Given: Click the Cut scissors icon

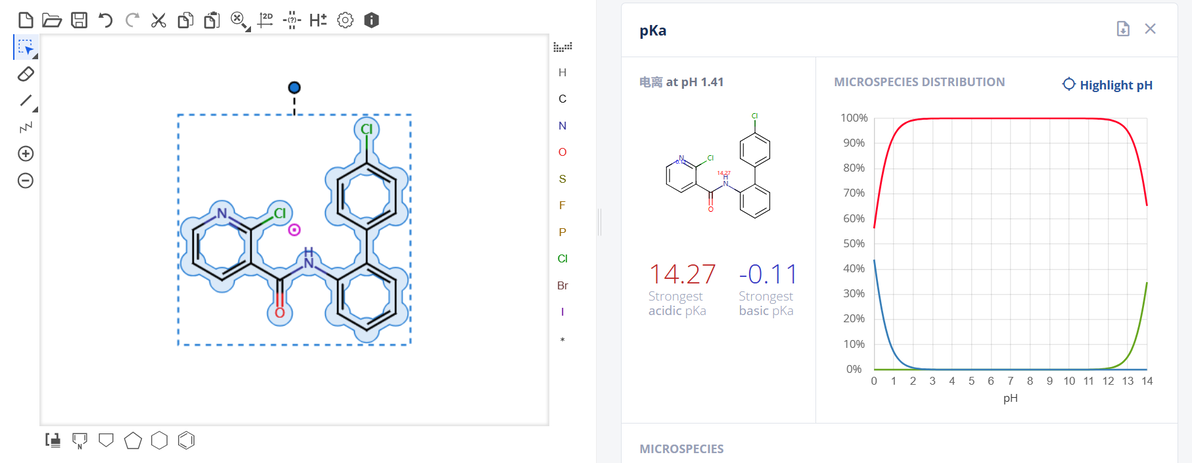Looking at the screenshot, I should [x=158, y=20].
